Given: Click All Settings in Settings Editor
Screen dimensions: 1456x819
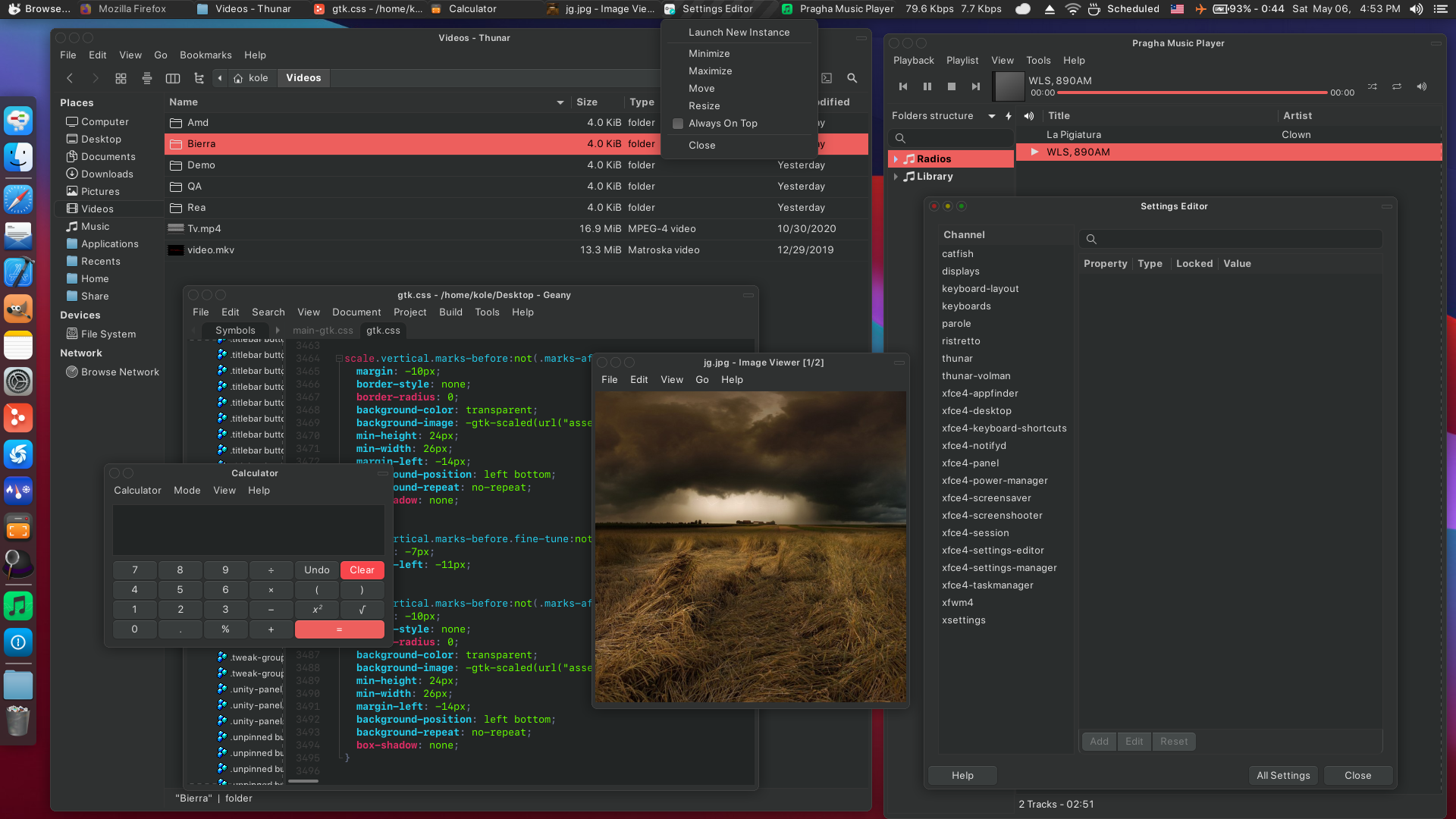Looking at the screenshot, I should (x=1283, y=775).
